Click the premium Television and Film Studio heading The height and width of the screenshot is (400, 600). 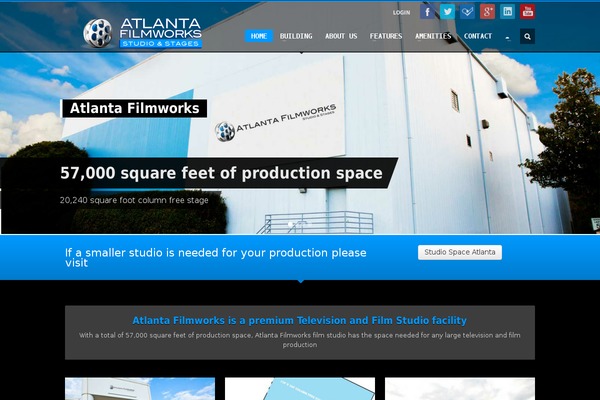pyautogui.click(x=300, y=320)
